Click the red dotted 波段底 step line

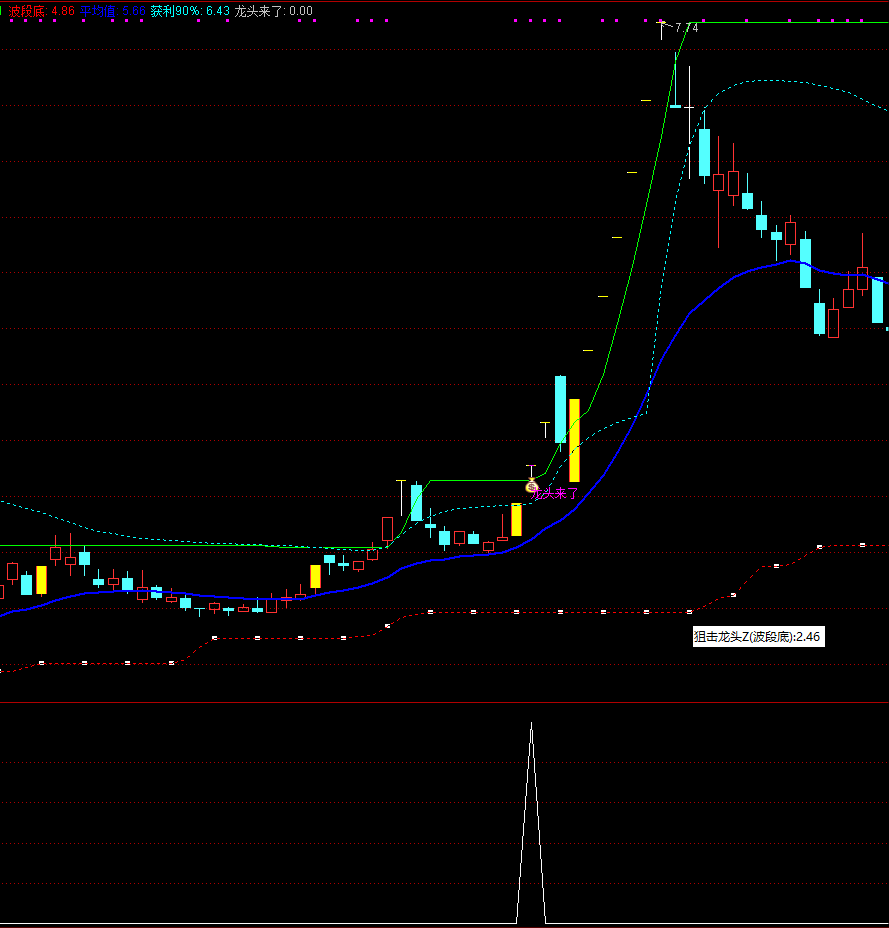(560, 611)
